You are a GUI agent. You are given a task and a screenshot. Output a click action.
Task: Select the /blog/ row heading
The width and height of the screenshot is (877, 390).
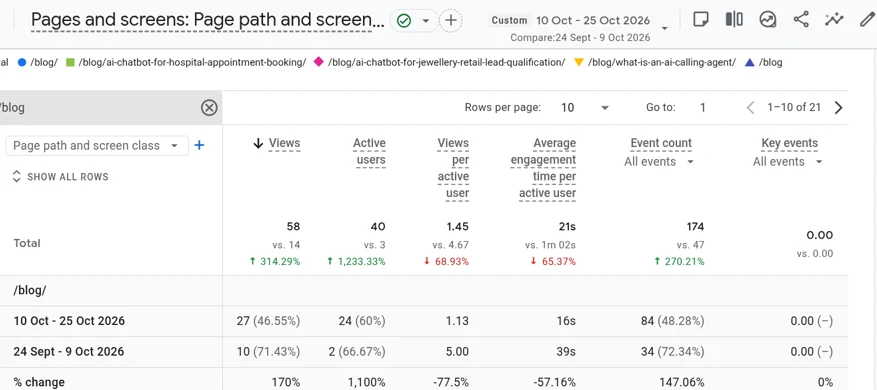(30, 290)
